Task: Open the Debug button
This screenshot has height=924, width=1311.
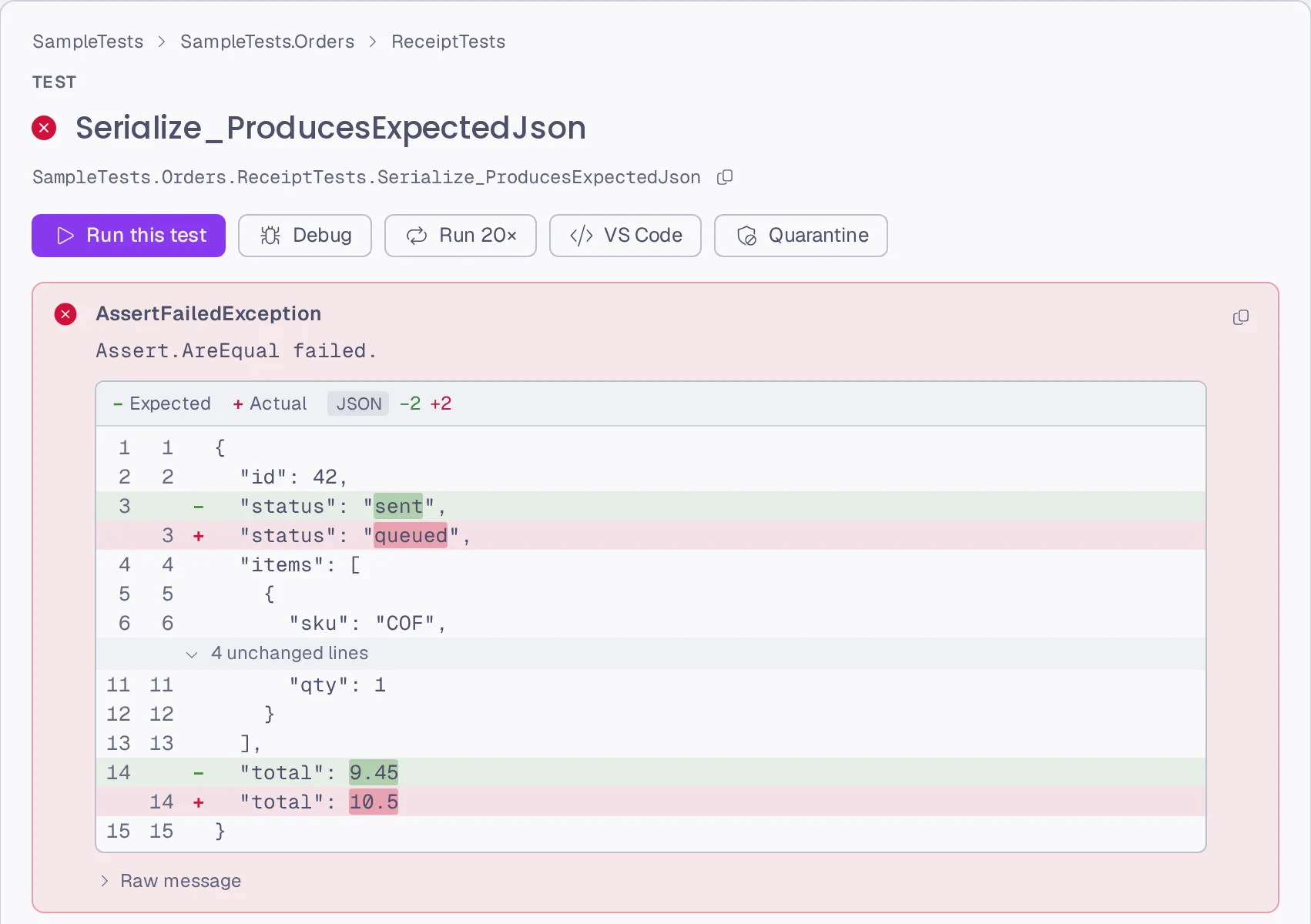Action: [305, 236]
